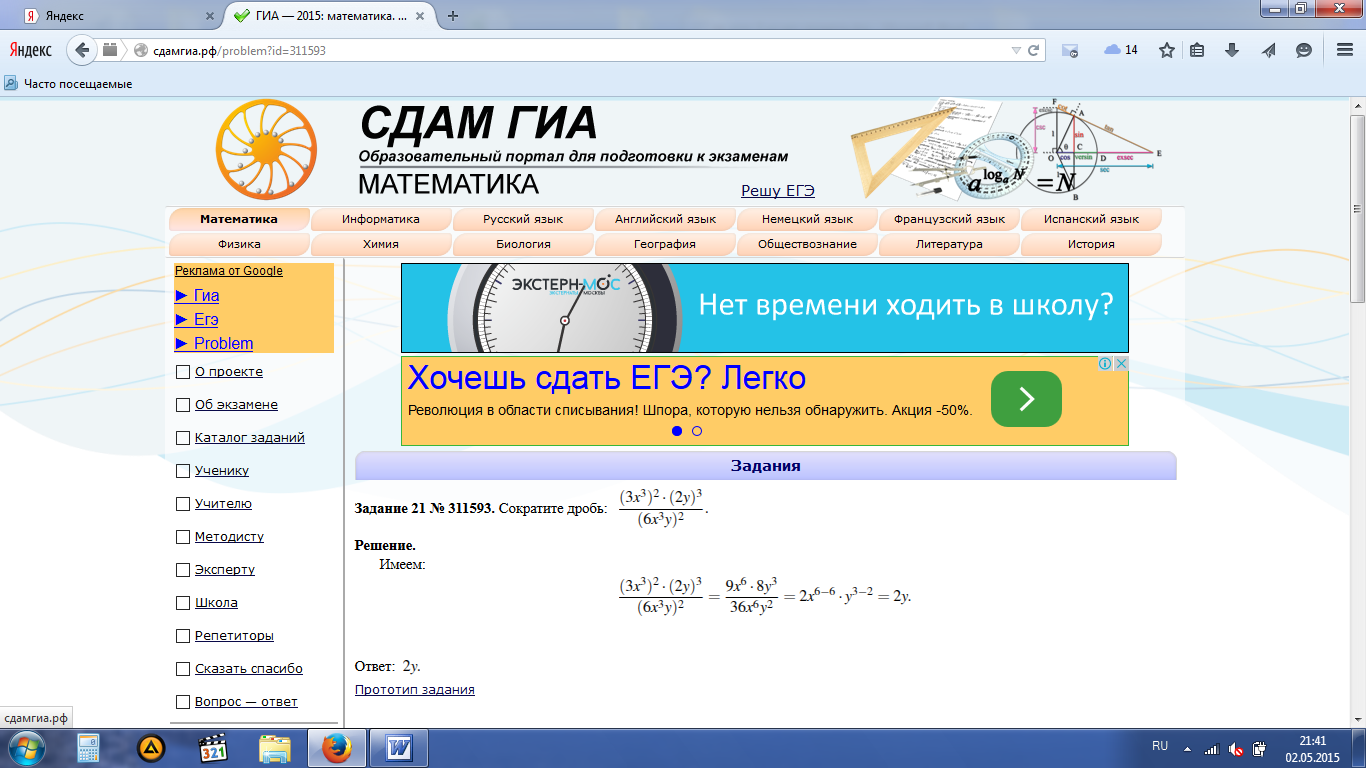The width and height of the screenshot is (1366, 768).
Task: Open the bookmarks list icon
Action: tap(1198, 50)
